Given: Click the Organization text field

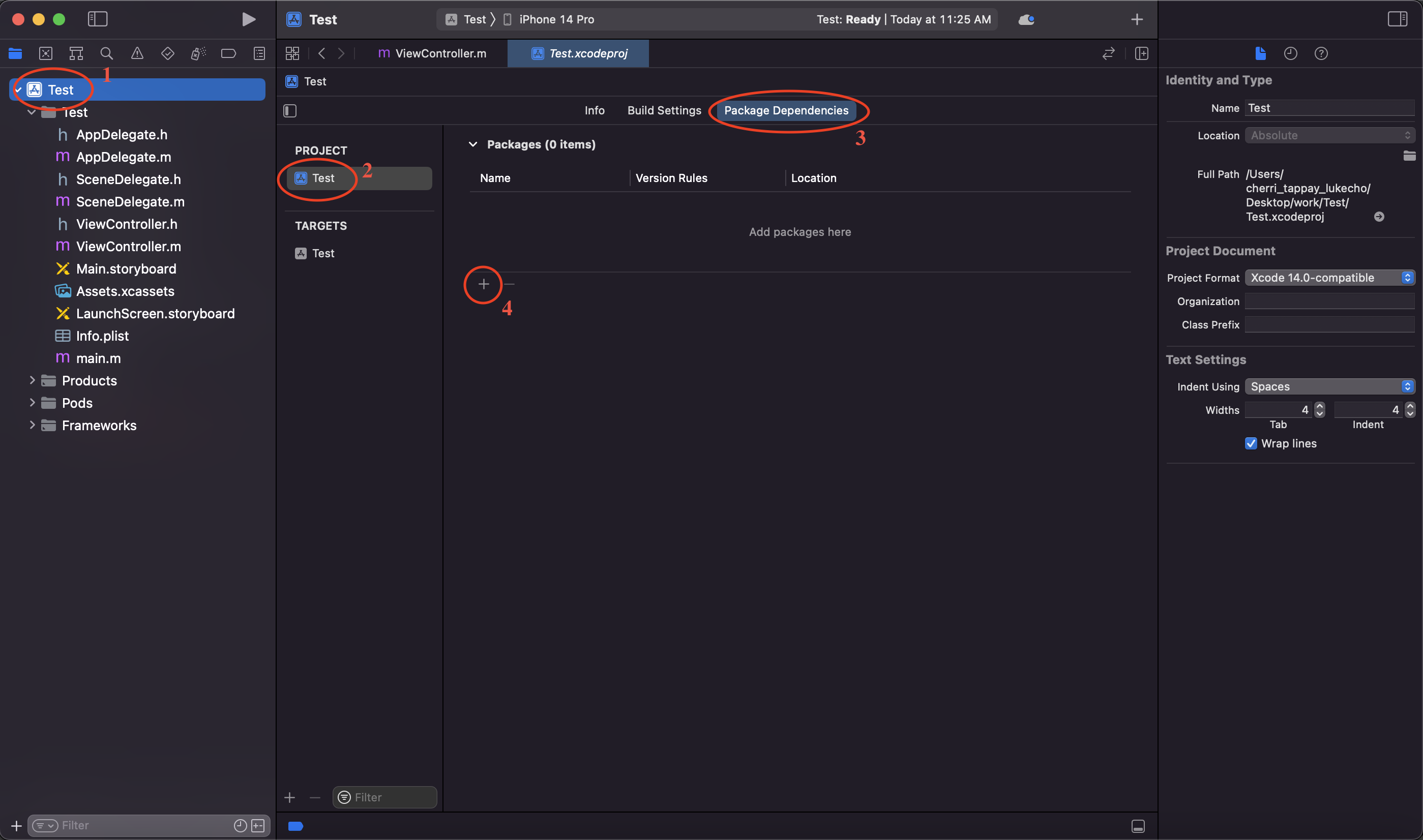Looking at the screenshot, I should [1329, 301].
